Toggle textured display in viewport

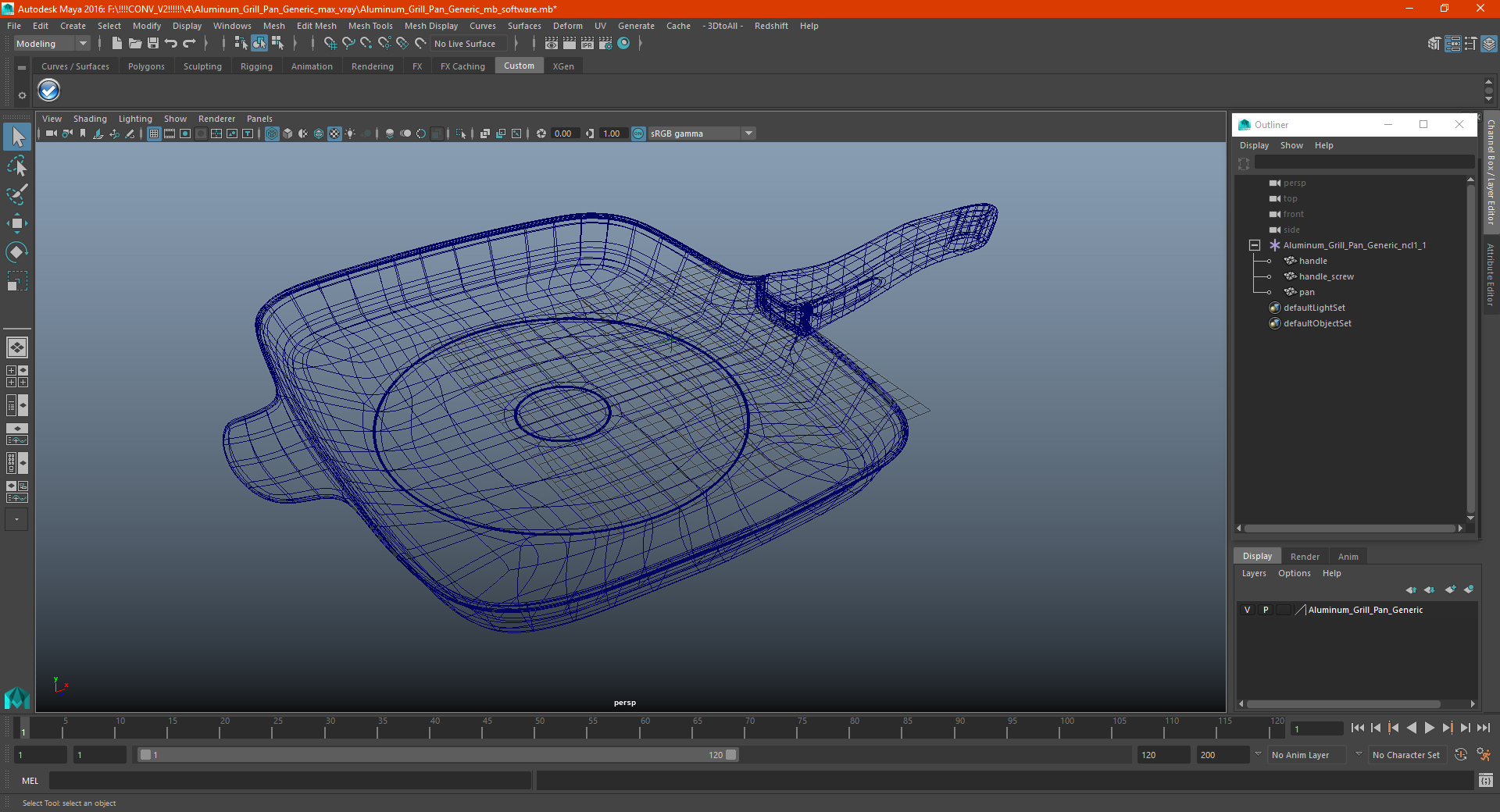point(334,134)
